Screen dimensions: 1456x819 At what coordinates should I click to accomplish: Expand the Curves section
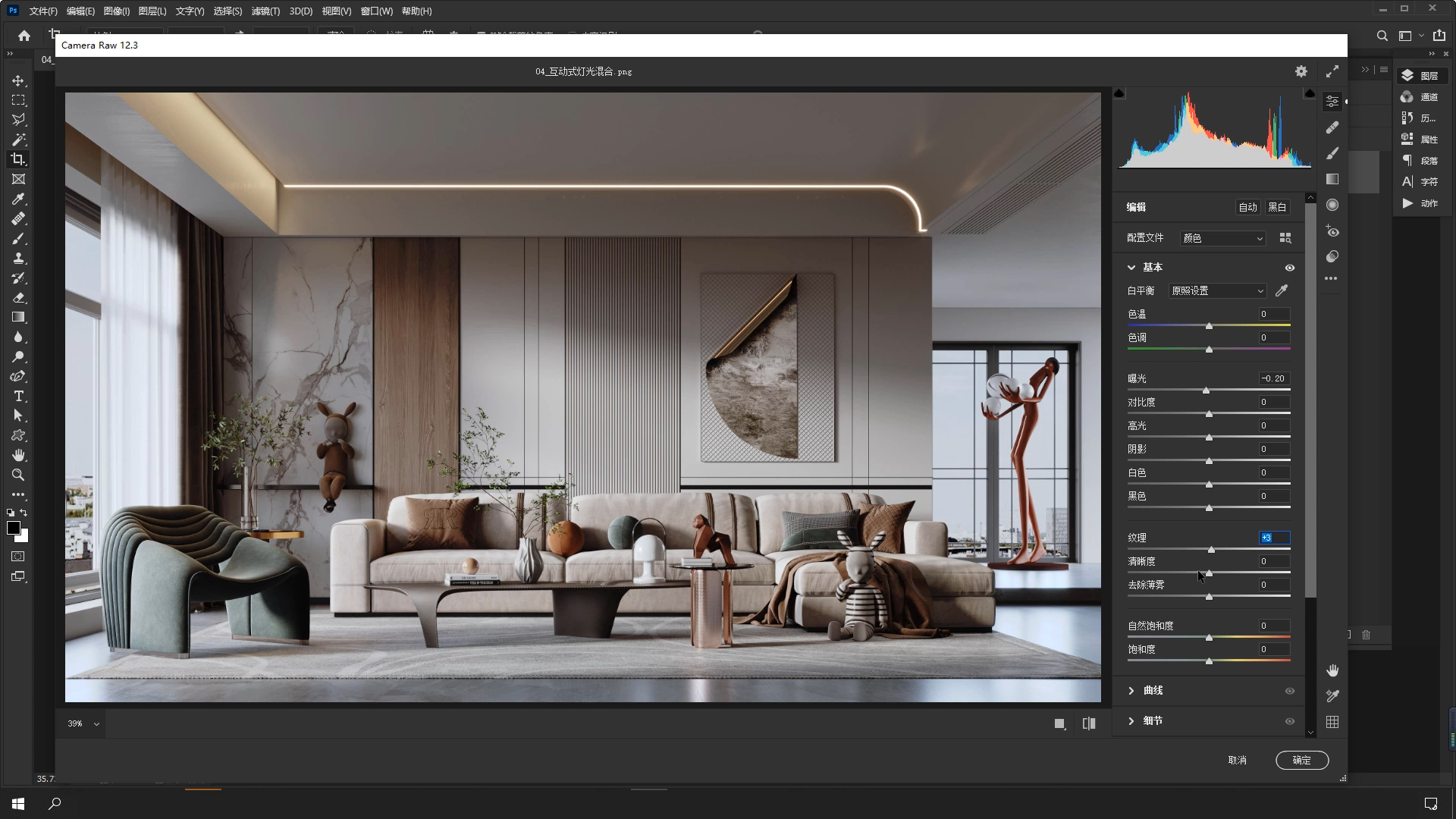pyautogui.click(x=1131, y=691)
